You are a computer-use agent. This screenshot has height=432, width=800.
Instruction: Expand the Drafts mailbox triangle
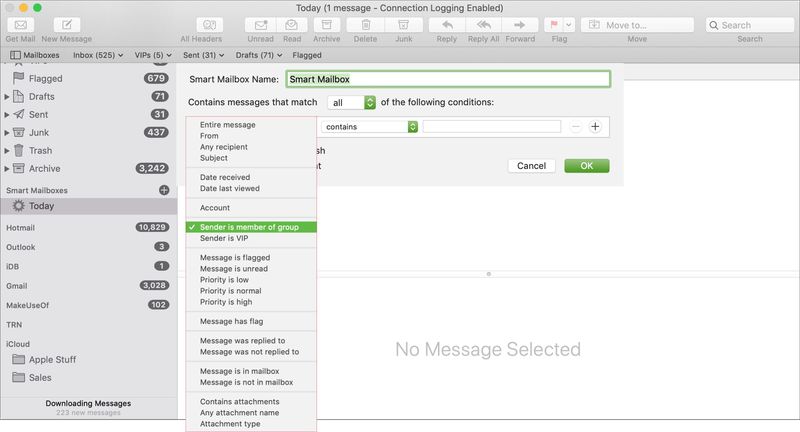coord(7,96)
